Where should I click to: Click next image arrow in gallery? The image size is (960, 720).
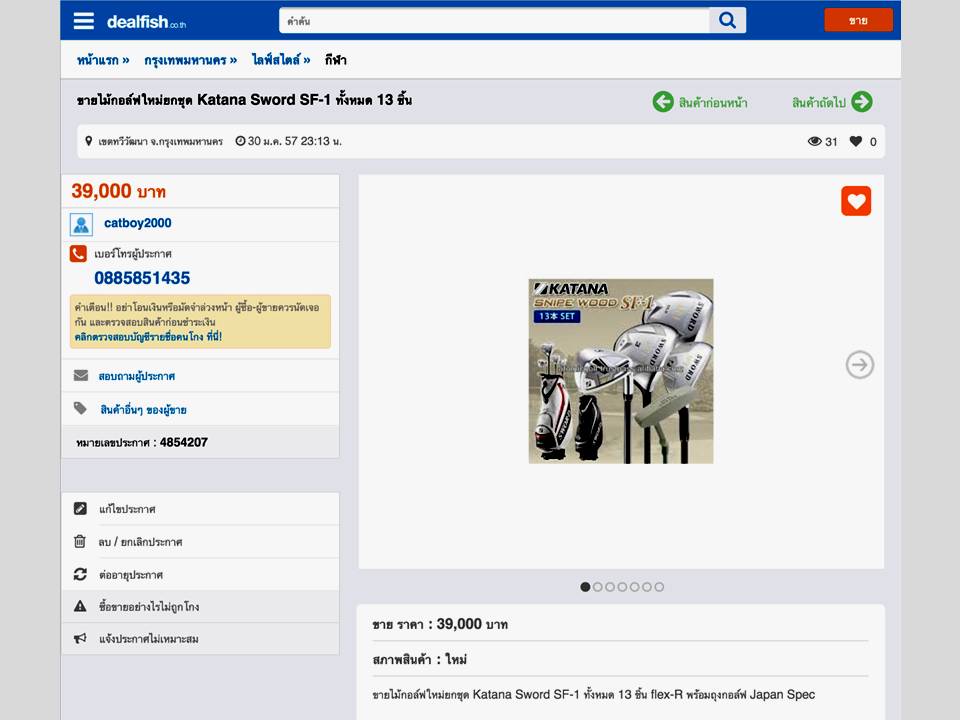[860, 365]
